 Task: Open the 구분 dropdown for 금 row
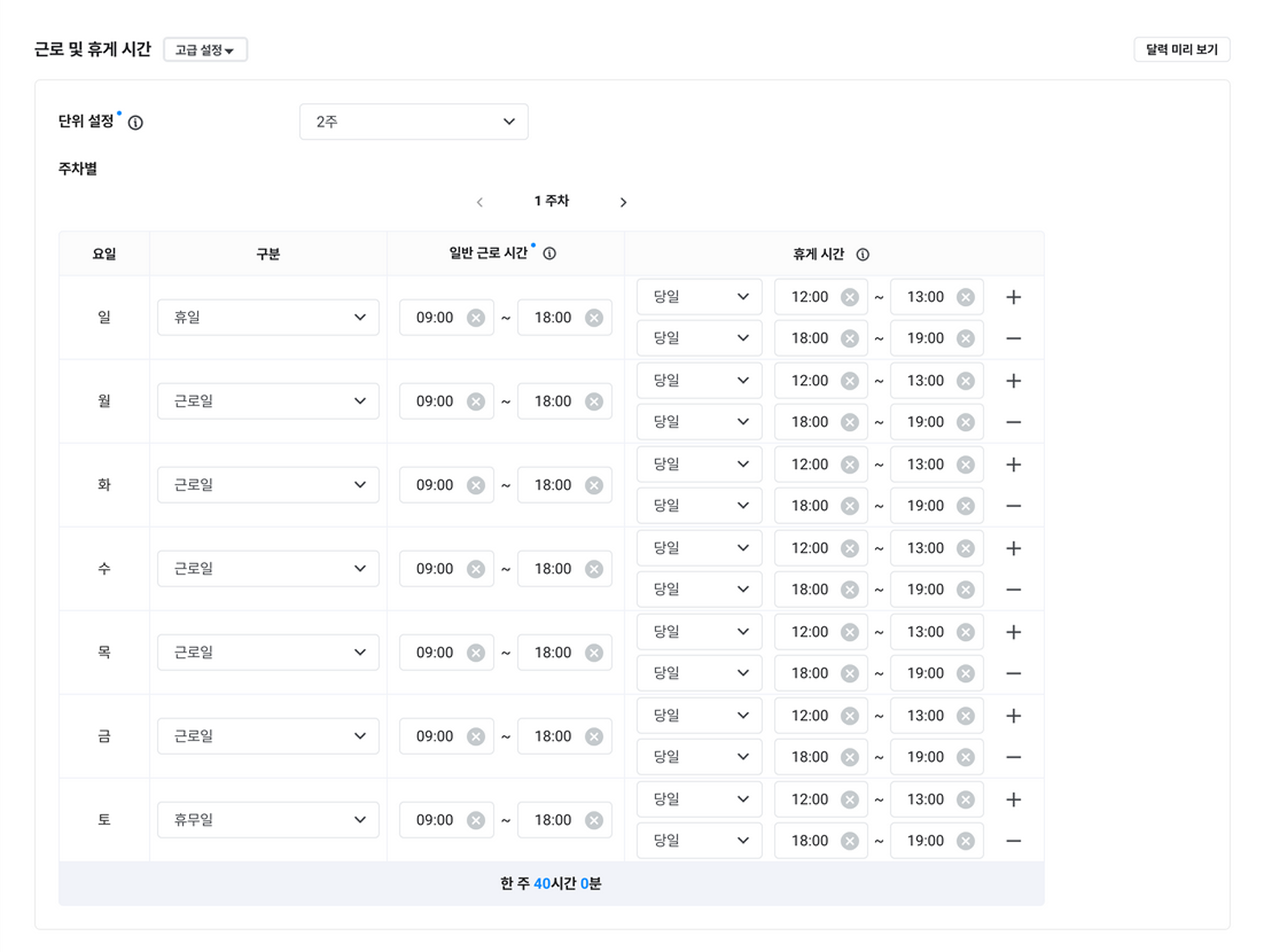(x=268, y=736)
